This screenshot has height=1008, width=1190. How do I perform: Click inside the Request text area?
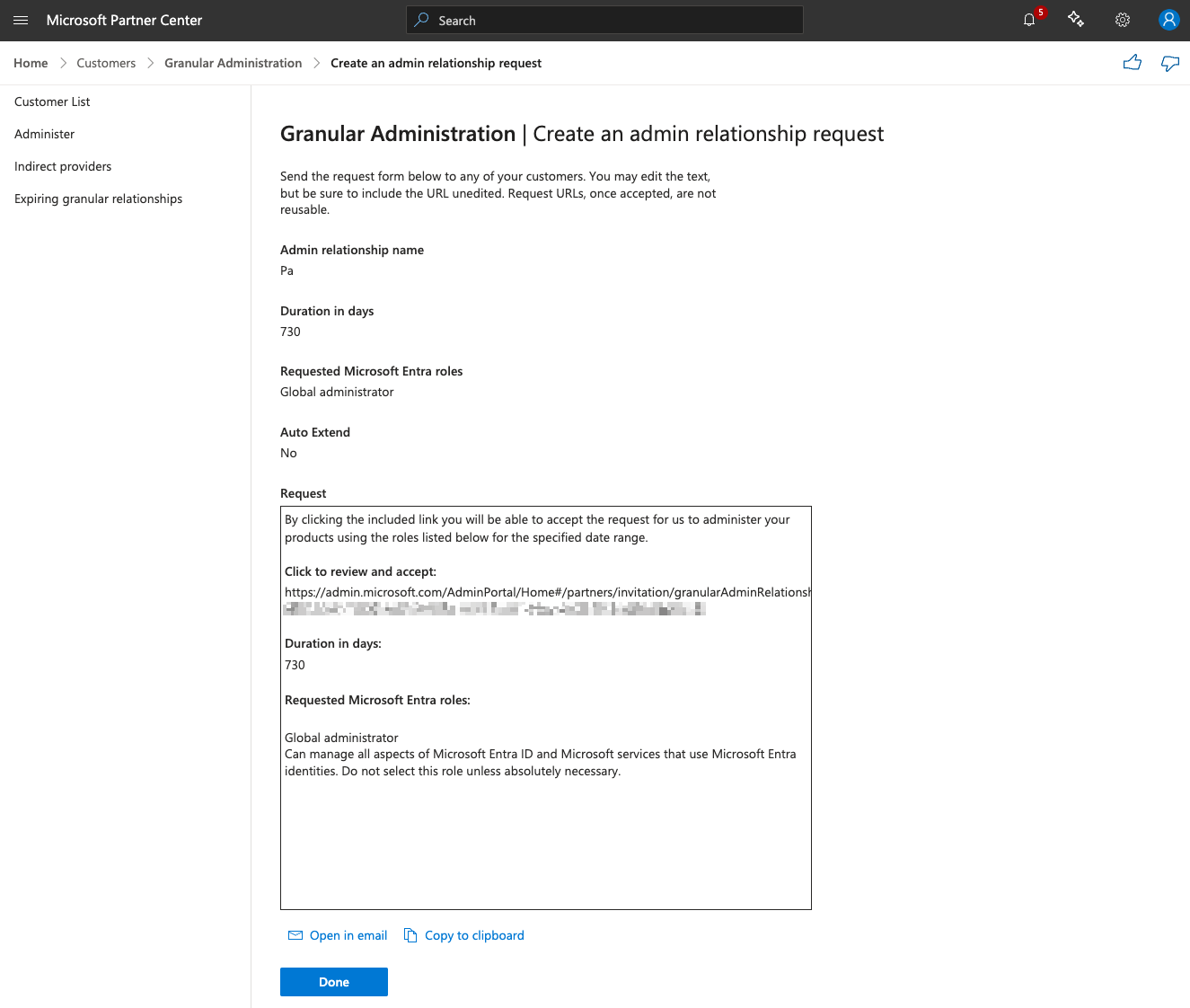coord(546,708)
